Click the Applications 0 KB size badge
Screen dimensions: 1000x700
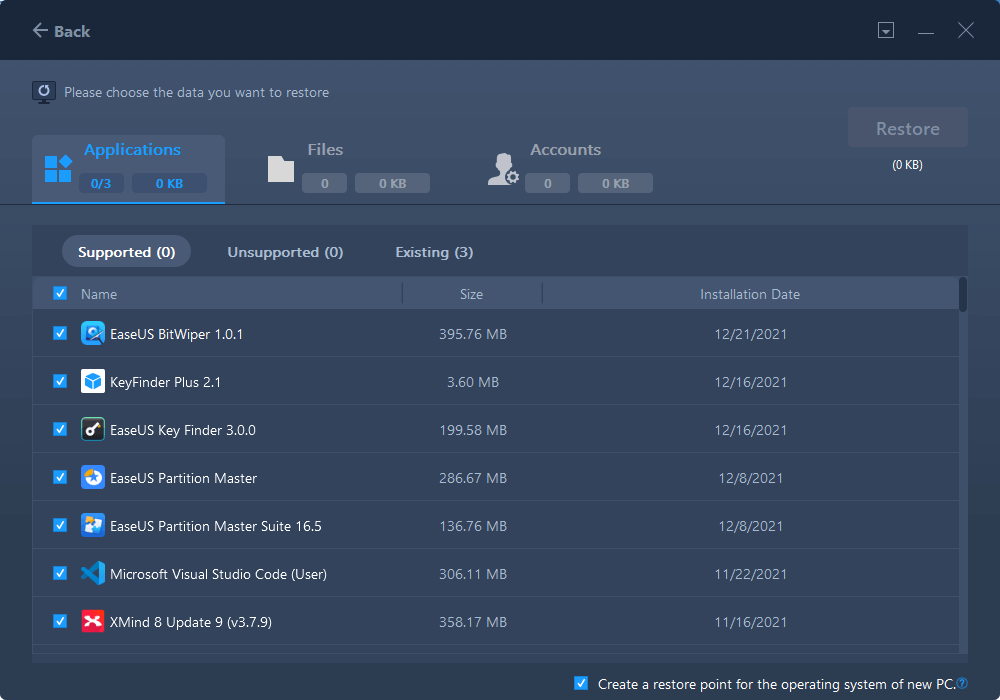[169, 184]
